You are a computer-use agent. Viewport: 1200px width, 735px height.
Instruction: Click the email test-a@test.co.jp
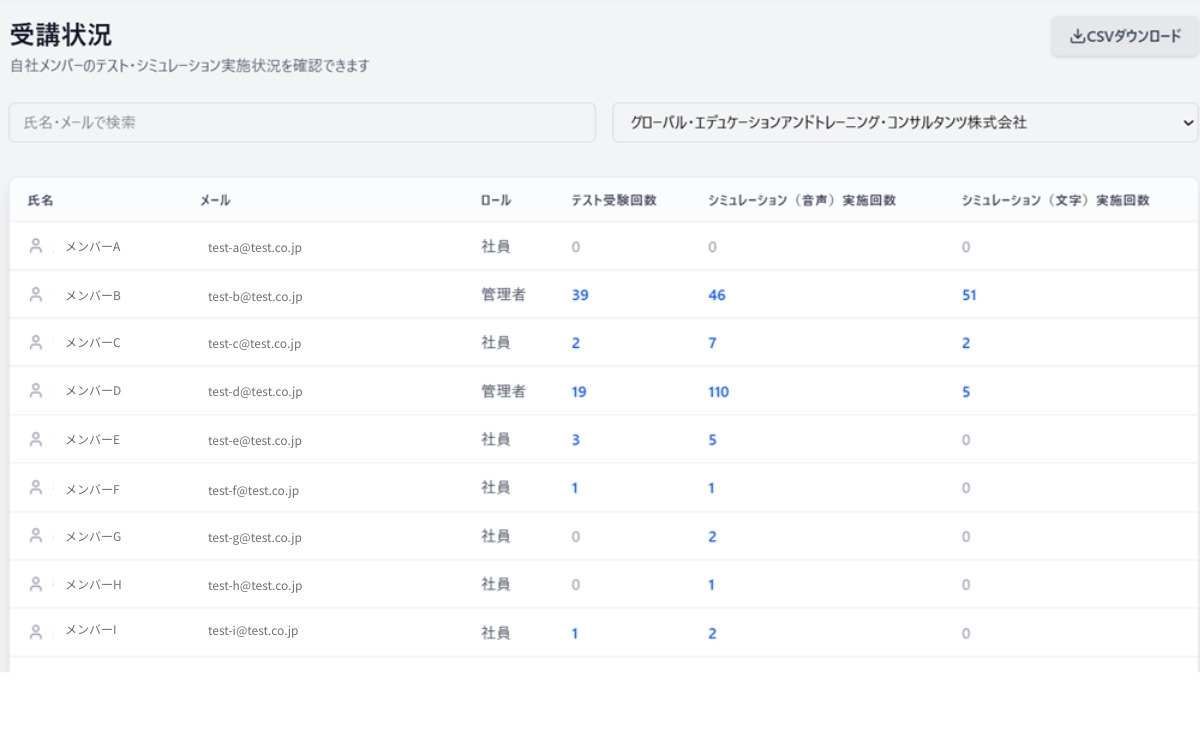(255, 247)
